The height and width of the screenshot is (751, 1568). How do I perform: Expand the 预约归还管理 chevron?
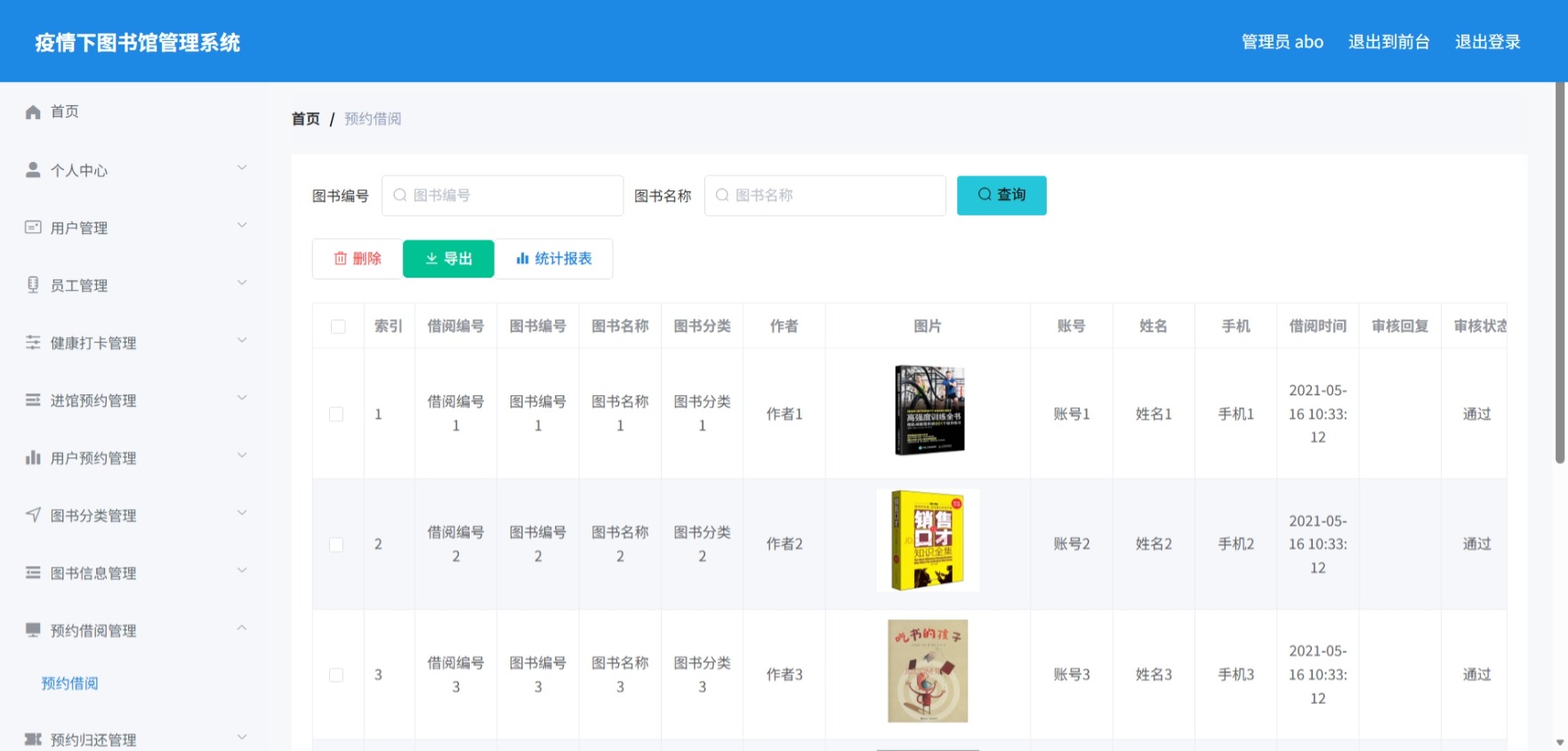click(242, 737)
